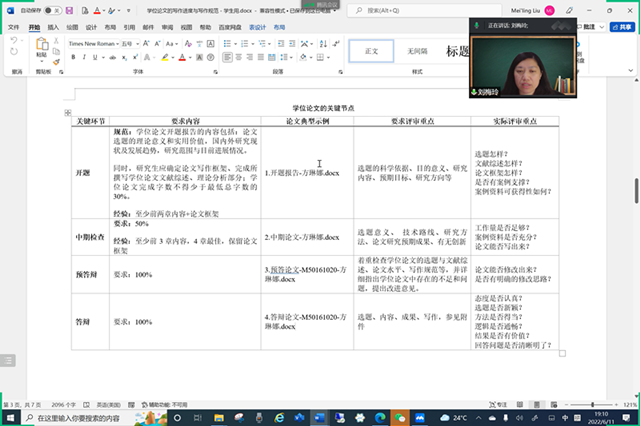The width and height of the screenshot is (640, 426).
Task: Apply the 无间隔 style
Action: (x=417, y=51)
